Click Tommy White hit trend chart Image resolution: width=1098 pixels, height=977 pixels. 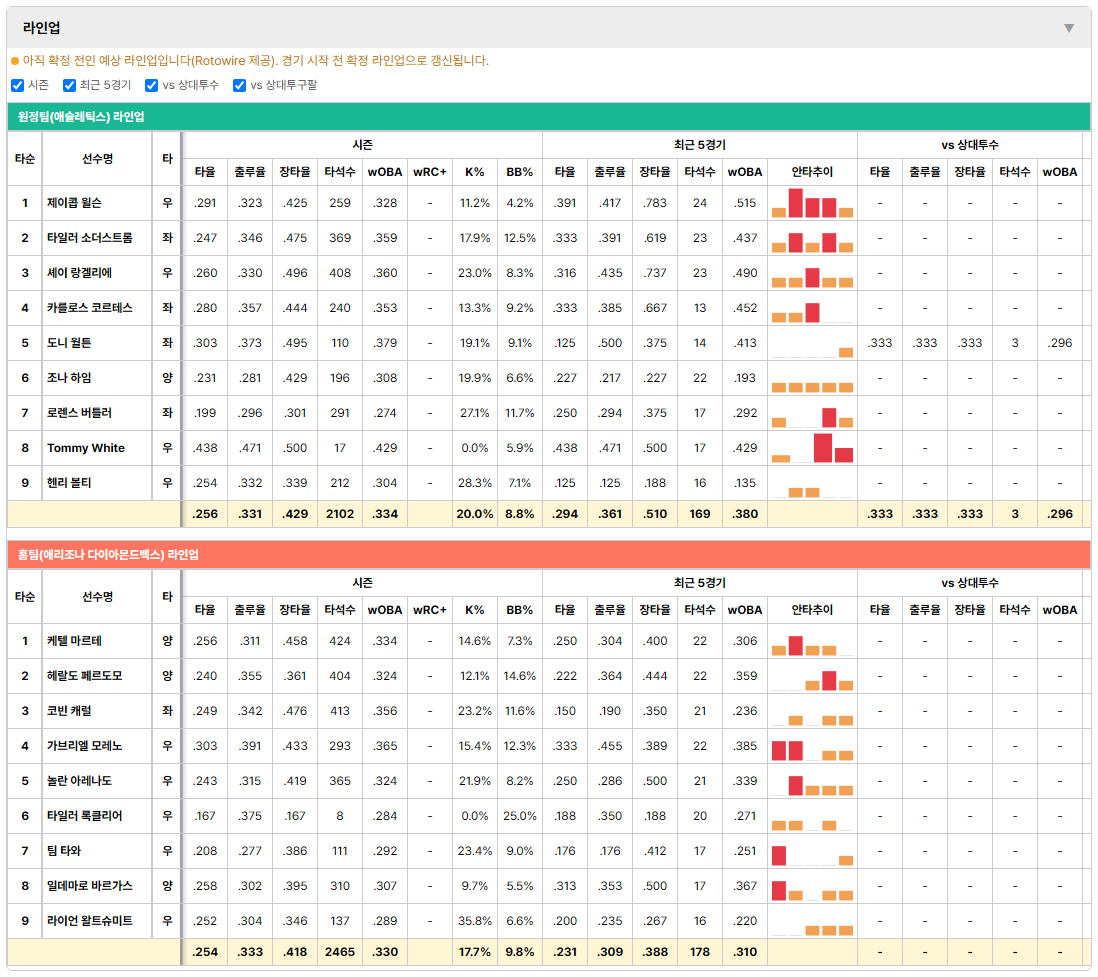tap(812, 448)
